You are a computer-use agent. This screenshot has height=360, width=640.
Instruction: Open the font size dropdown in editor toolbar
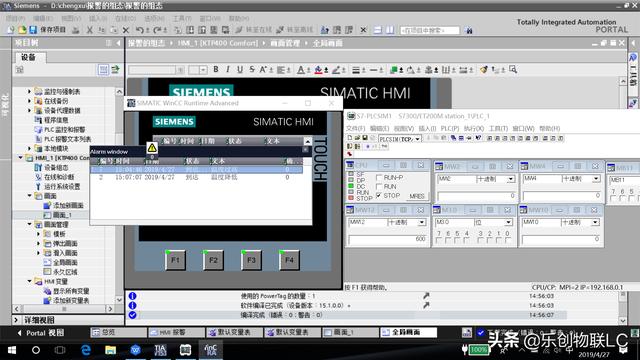tap(203, 70)
